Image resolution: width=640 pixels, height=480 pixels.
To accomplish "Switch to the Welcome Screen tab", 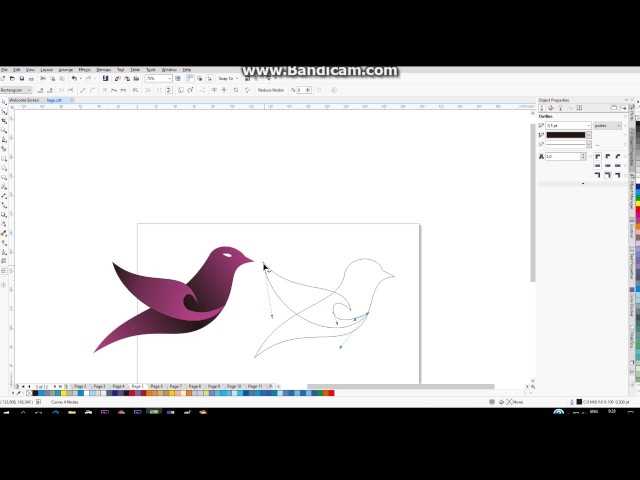I will (24, 100).
